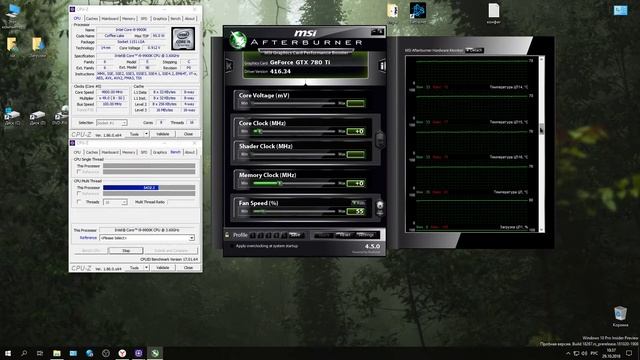Open the Yandex browser taskbar icon
Image resolution: width=640 pixels, height=360 pixels.
tap(122, 353)
